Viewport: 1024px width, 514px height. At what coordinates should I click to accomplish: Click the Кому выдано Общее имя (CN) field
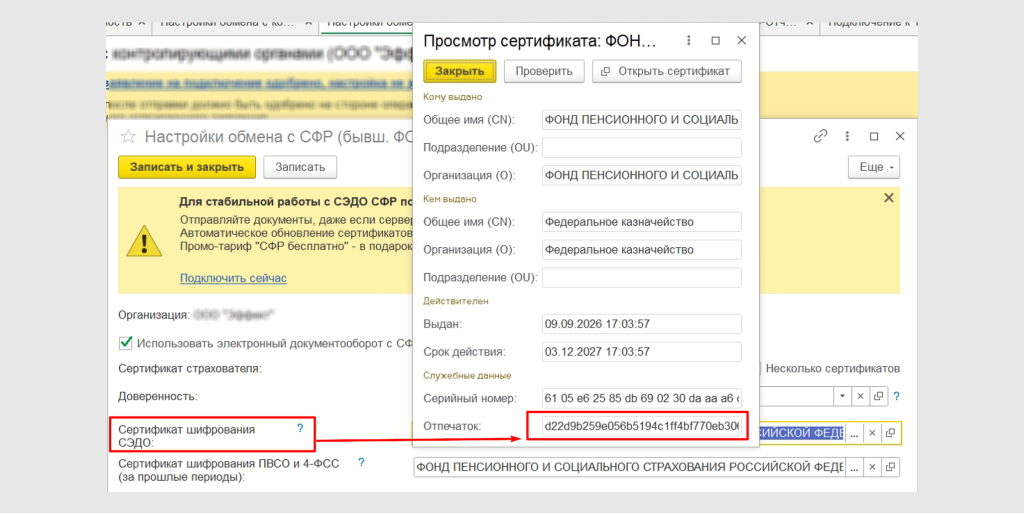tap(641, 120)
